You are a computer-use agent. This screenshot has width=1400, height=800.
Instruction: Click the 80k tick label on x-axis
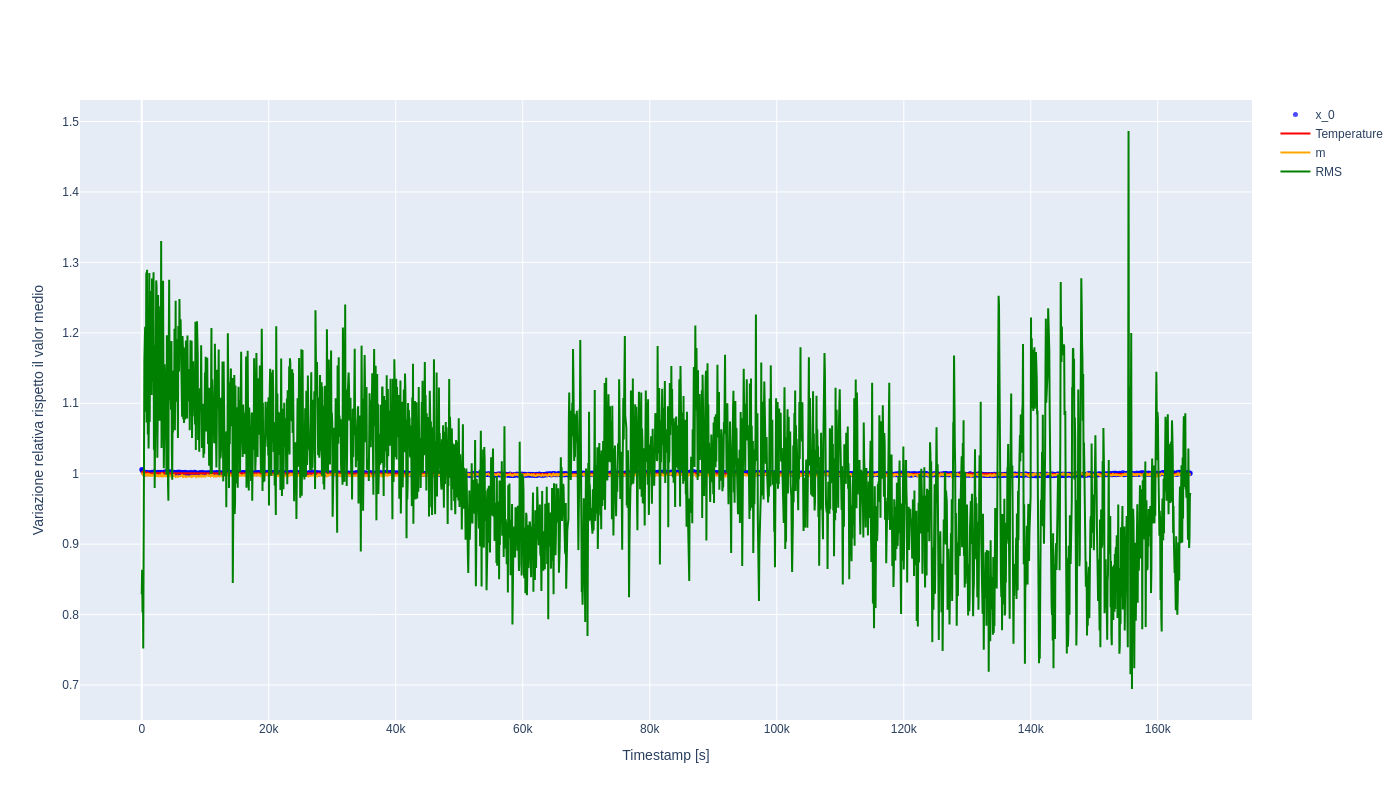coord(649,729)
